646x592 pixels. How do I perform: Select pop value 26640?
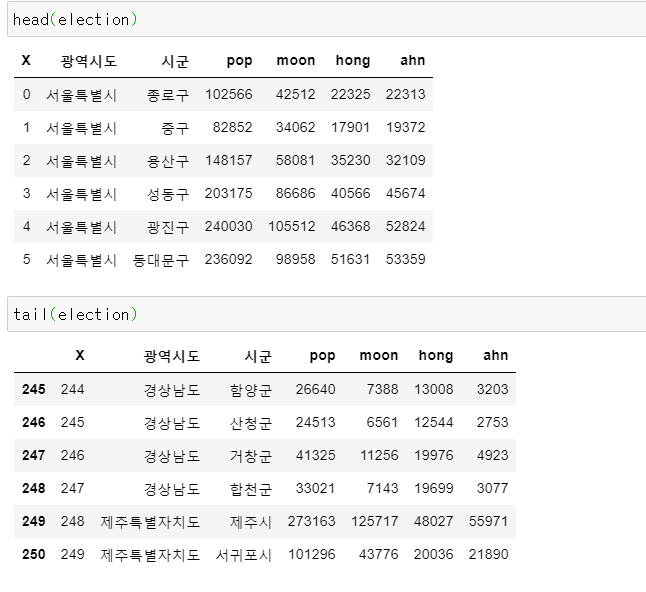coord(315,389)
